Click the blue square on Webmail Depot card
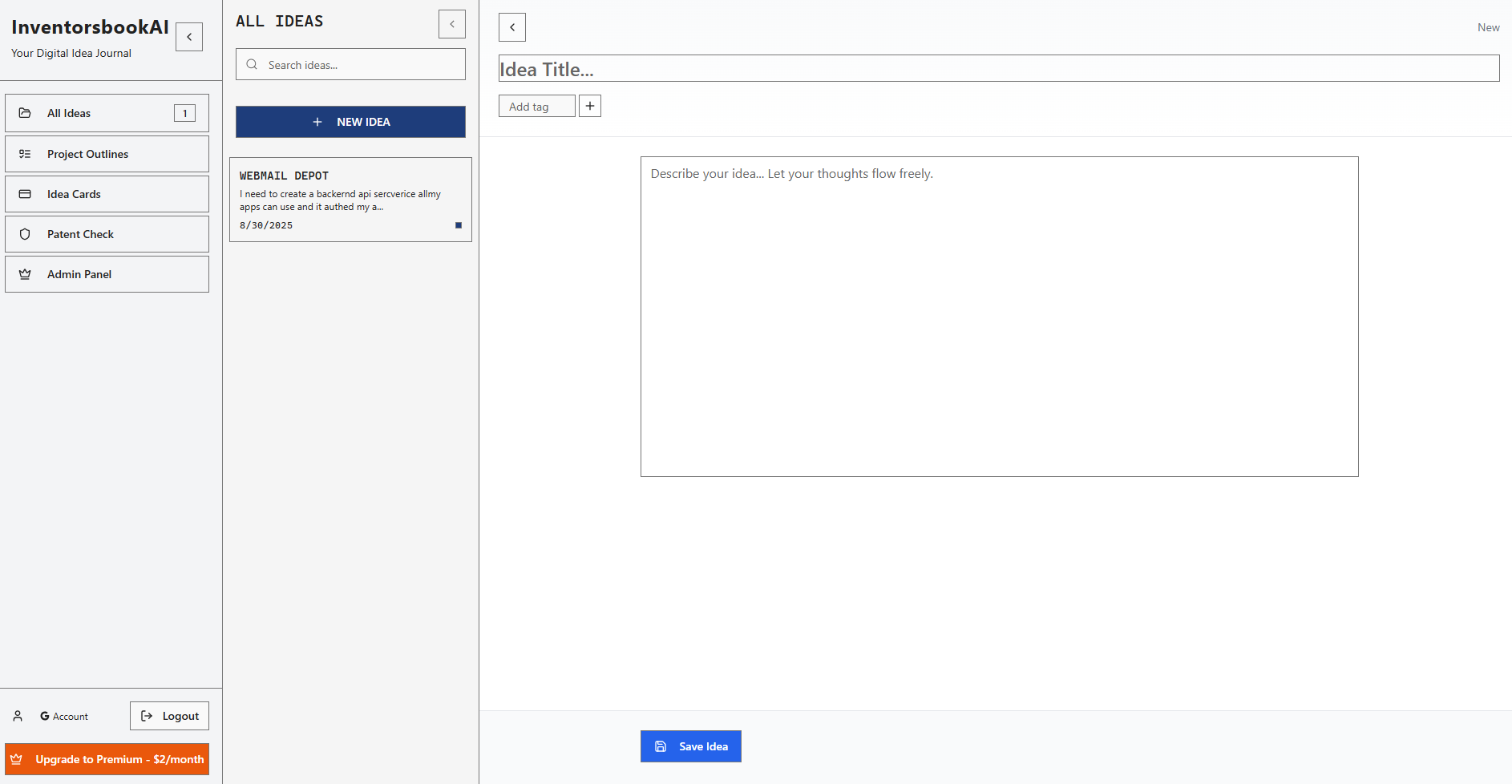Screen dimensions: 1512x784 (x=459, y=225)
